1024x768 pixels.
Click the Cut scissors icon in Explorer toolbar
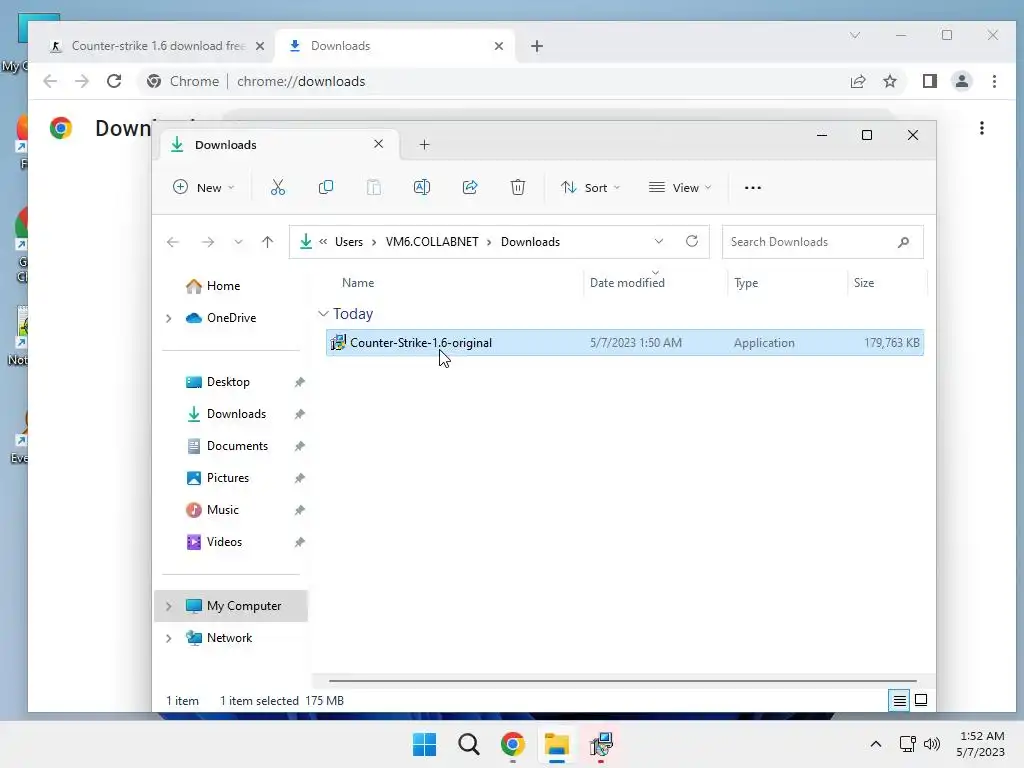(278, 187)
